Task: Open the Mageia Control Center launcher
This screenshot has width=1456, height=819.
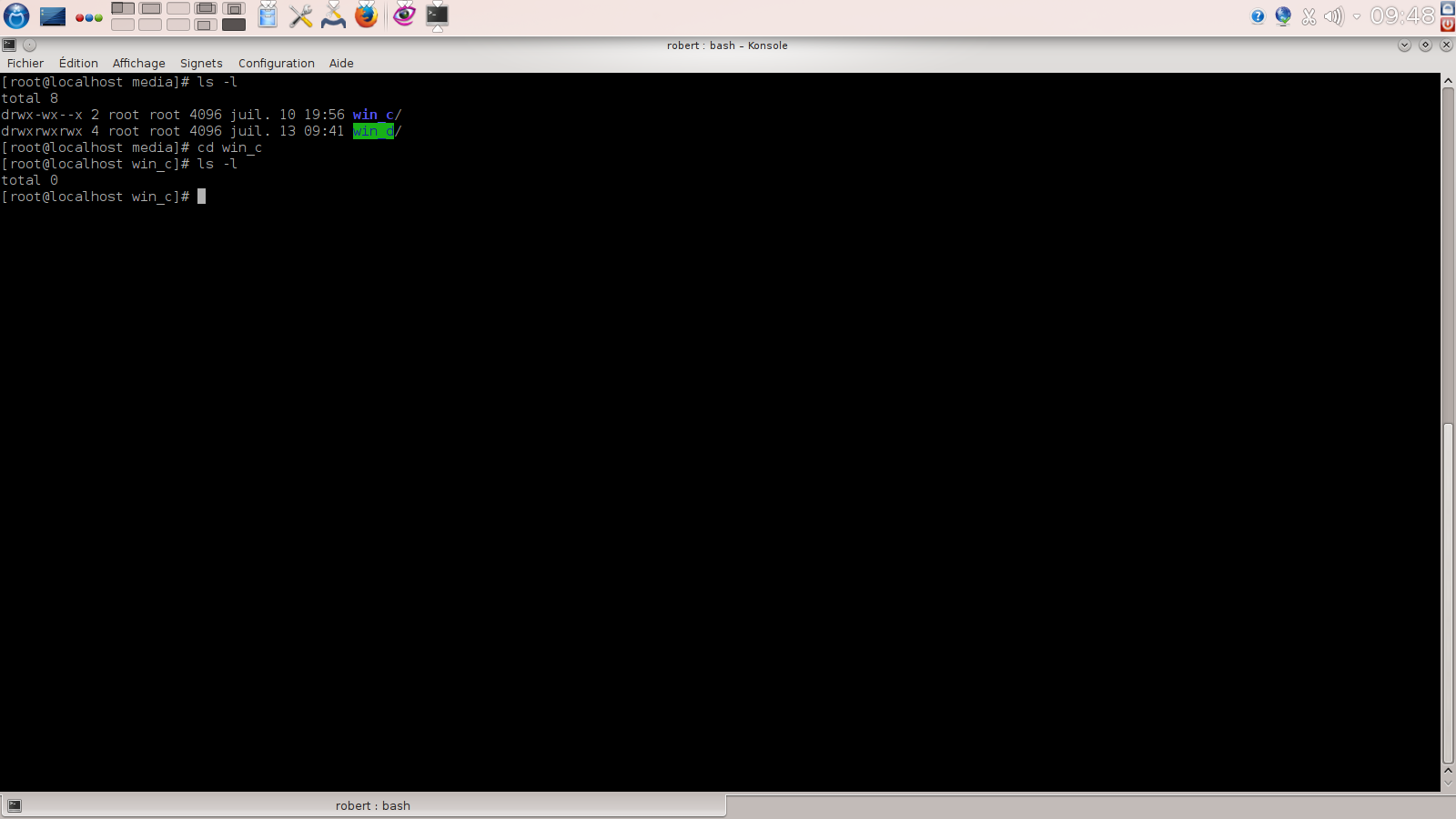Action: point(334,15)
